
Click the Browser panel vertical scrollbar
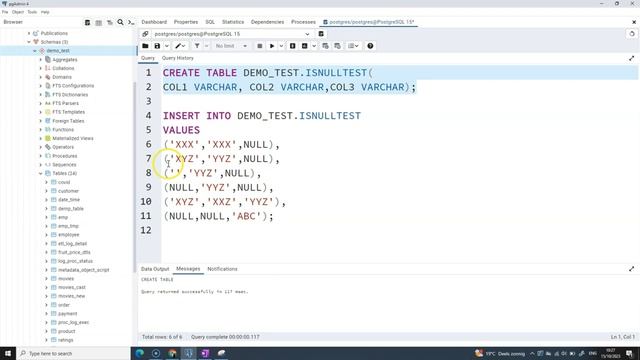click(135, 178)
